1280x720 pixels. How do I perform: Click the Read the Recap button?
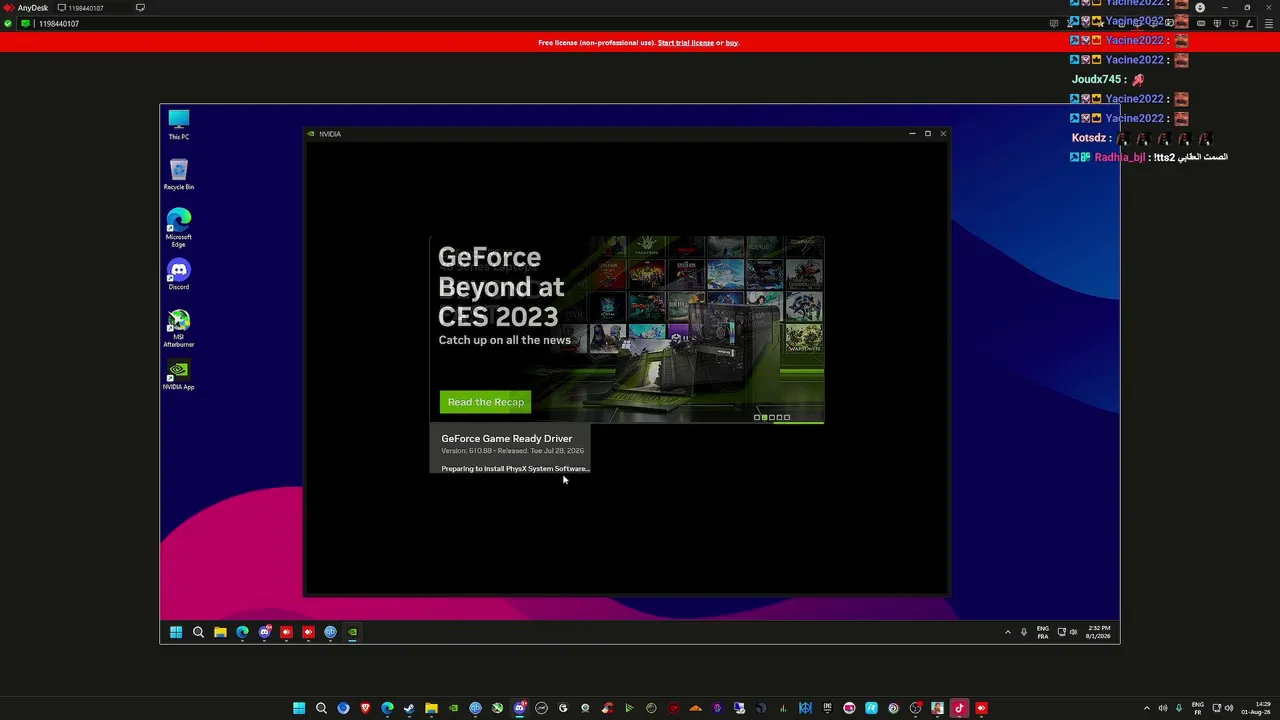pyautogui.click(x=485, y=402)
